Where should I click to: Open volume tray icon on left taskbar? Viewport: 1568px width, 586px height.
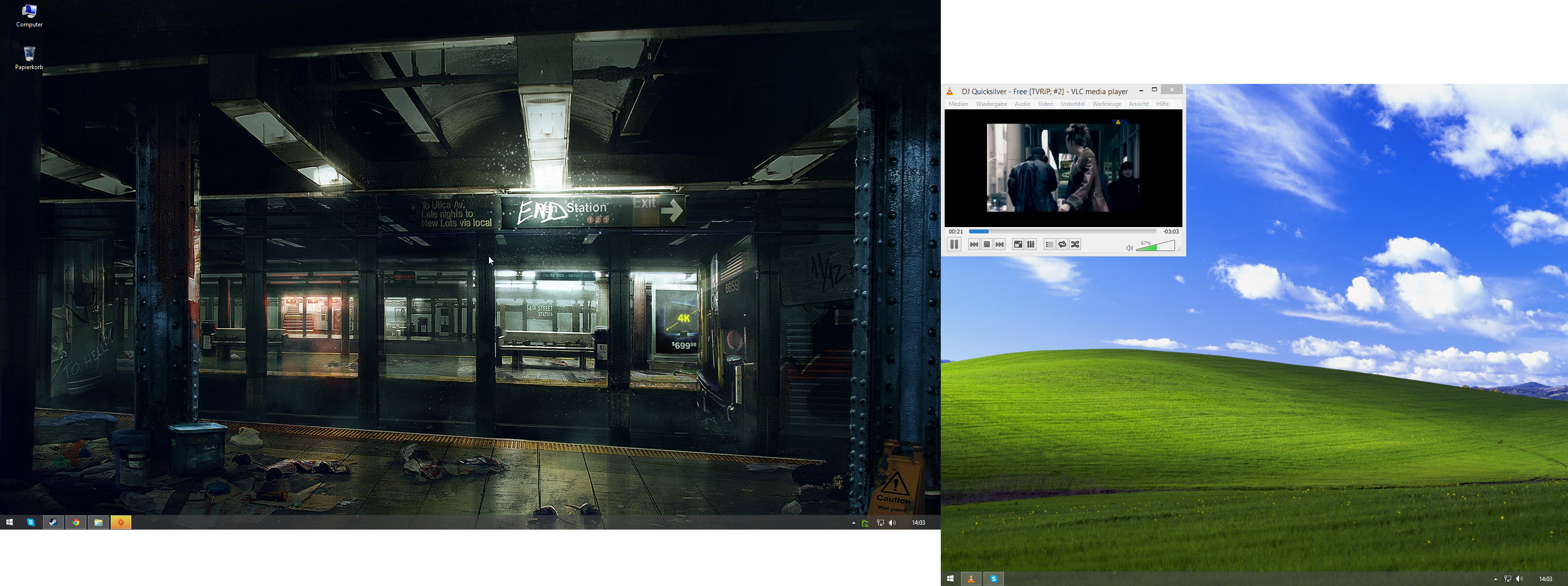892,523
